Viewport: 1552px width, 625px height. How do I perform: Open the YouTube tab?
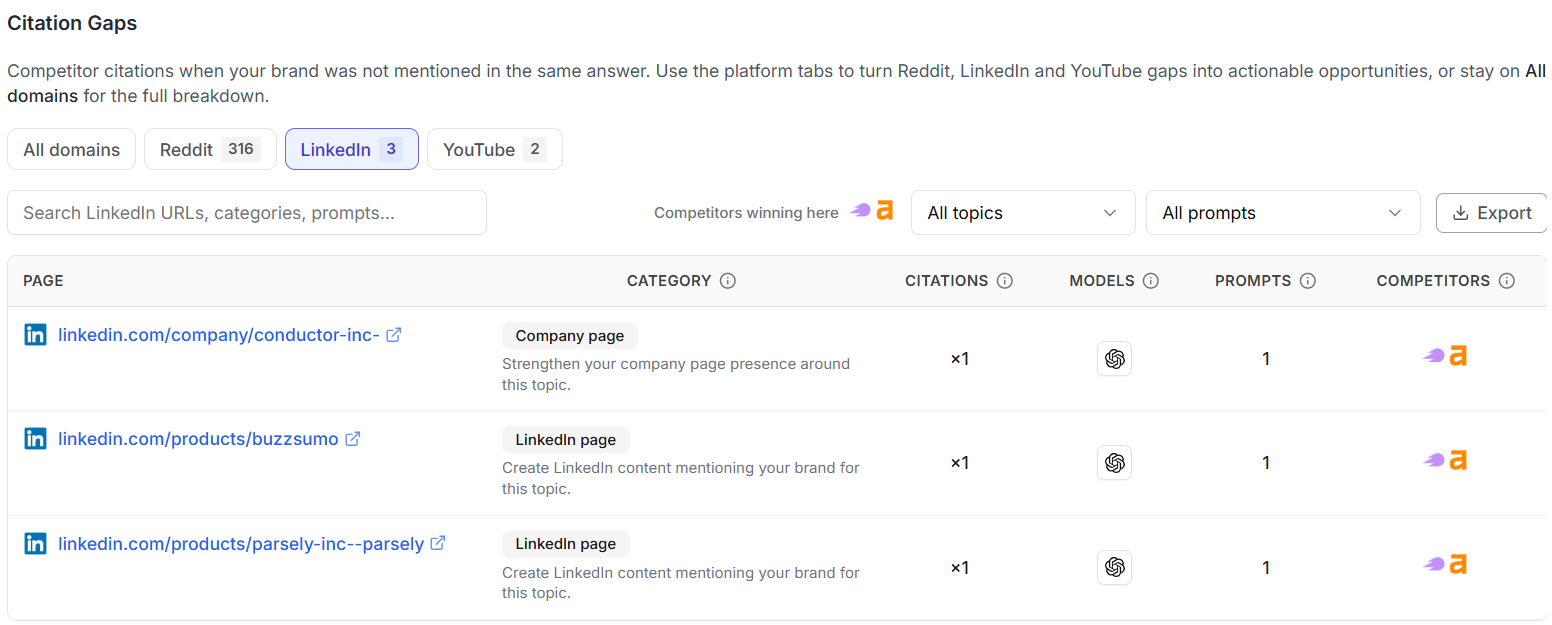tap(494, 150)
